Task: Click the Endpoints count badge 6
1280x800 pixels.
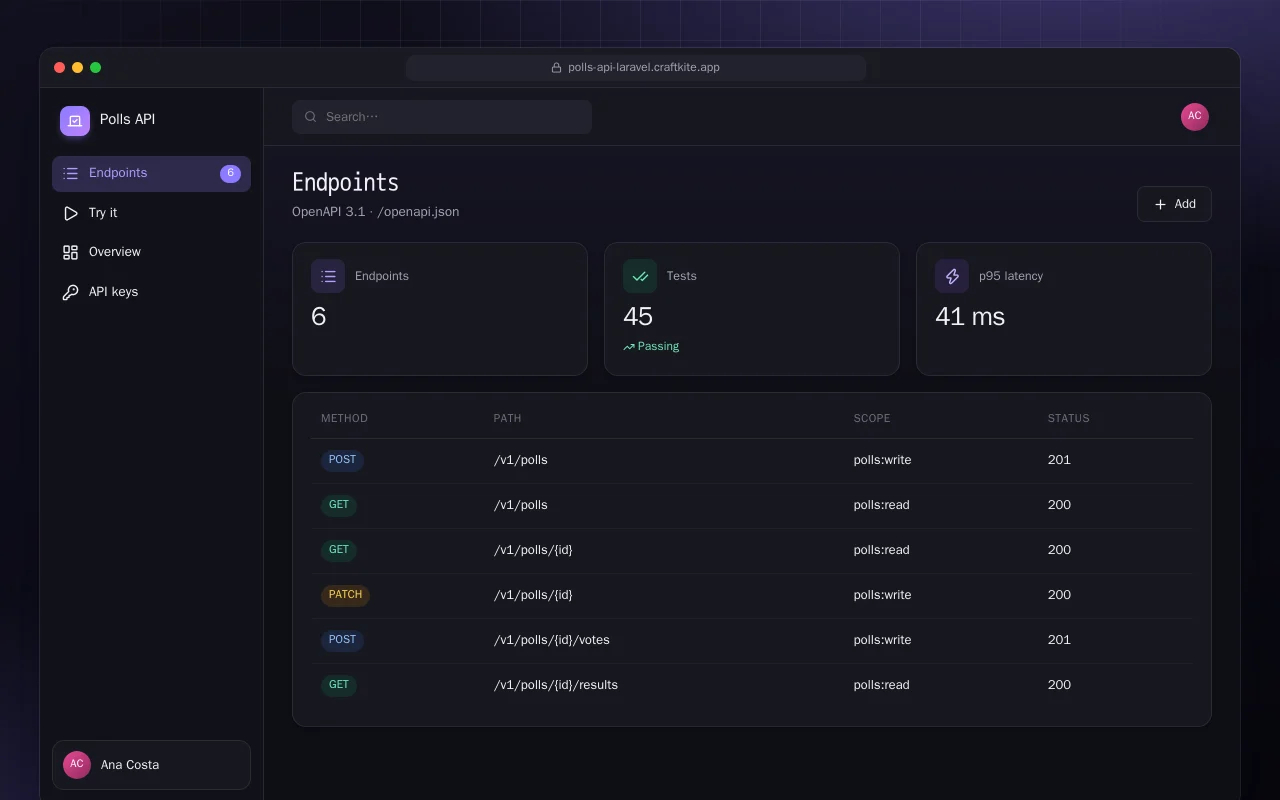Action: tap(230, 173)
